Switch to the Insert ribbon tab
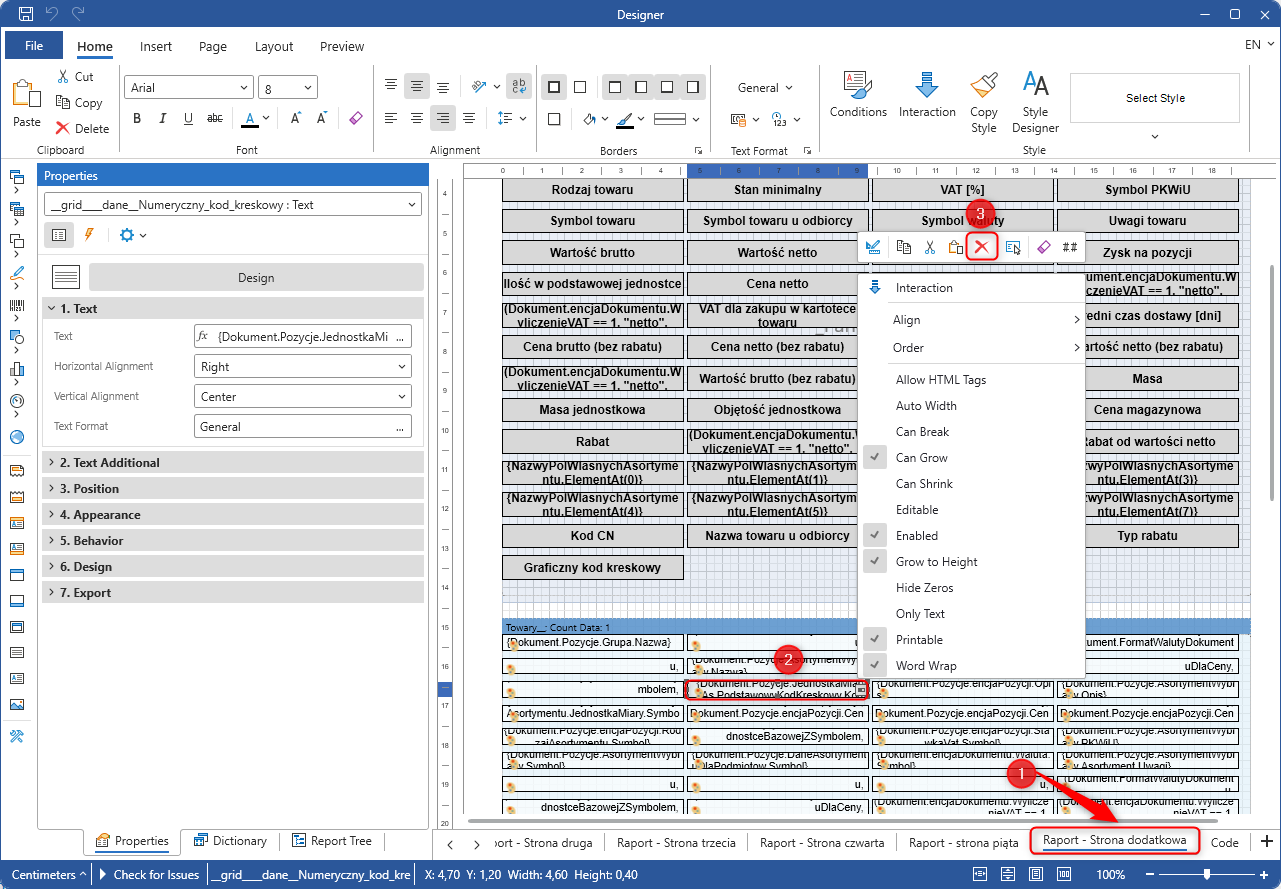The width and height of the screenshot is (1281, 889). (156, 46)
